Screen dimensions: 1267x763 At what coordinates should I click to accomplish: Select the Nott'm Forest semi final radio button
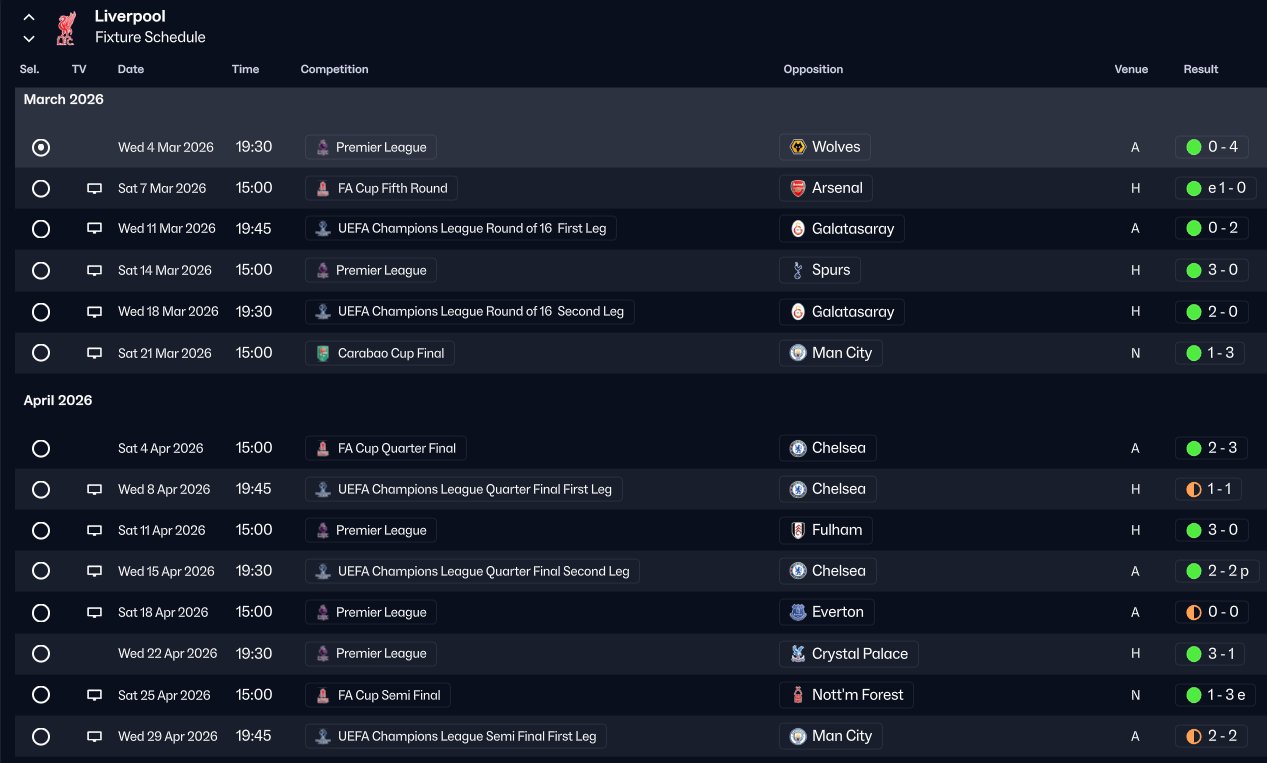(41, 695)
